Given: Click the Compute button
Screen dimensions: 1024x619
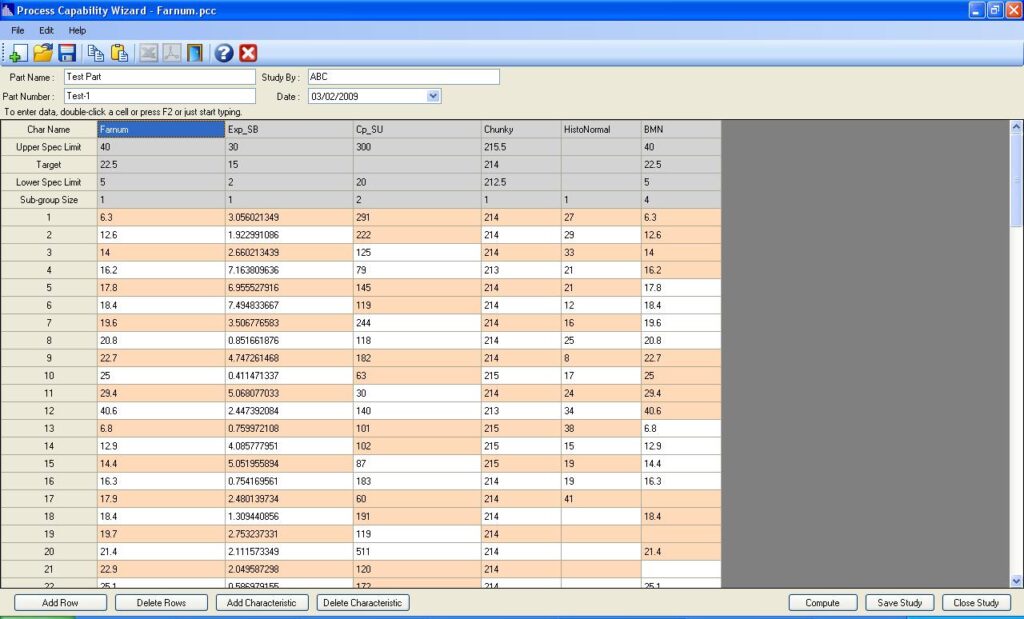Looking at the screenshot, I should coord(823,603).
